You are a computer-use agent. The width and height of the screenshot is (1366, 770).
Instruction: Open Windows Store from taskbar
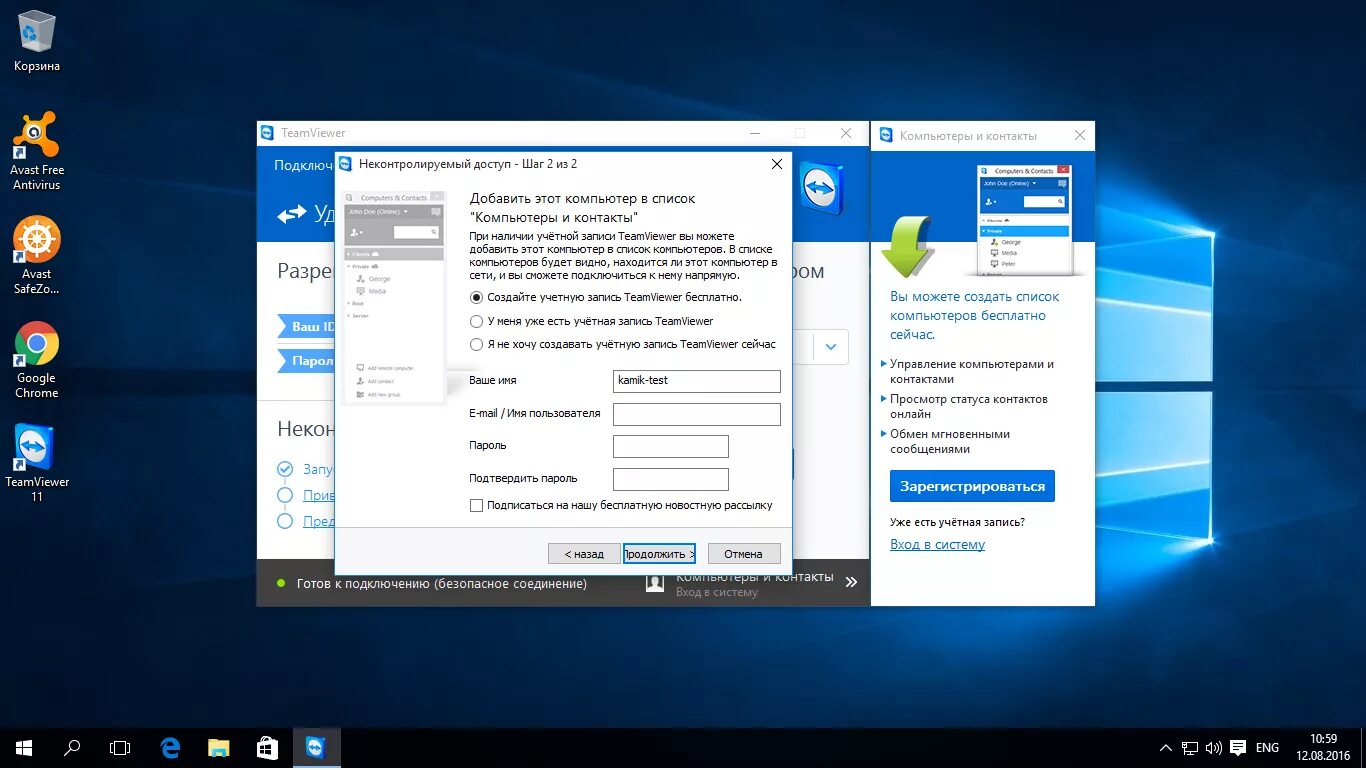pyautogui.click(x=267, y=747)
